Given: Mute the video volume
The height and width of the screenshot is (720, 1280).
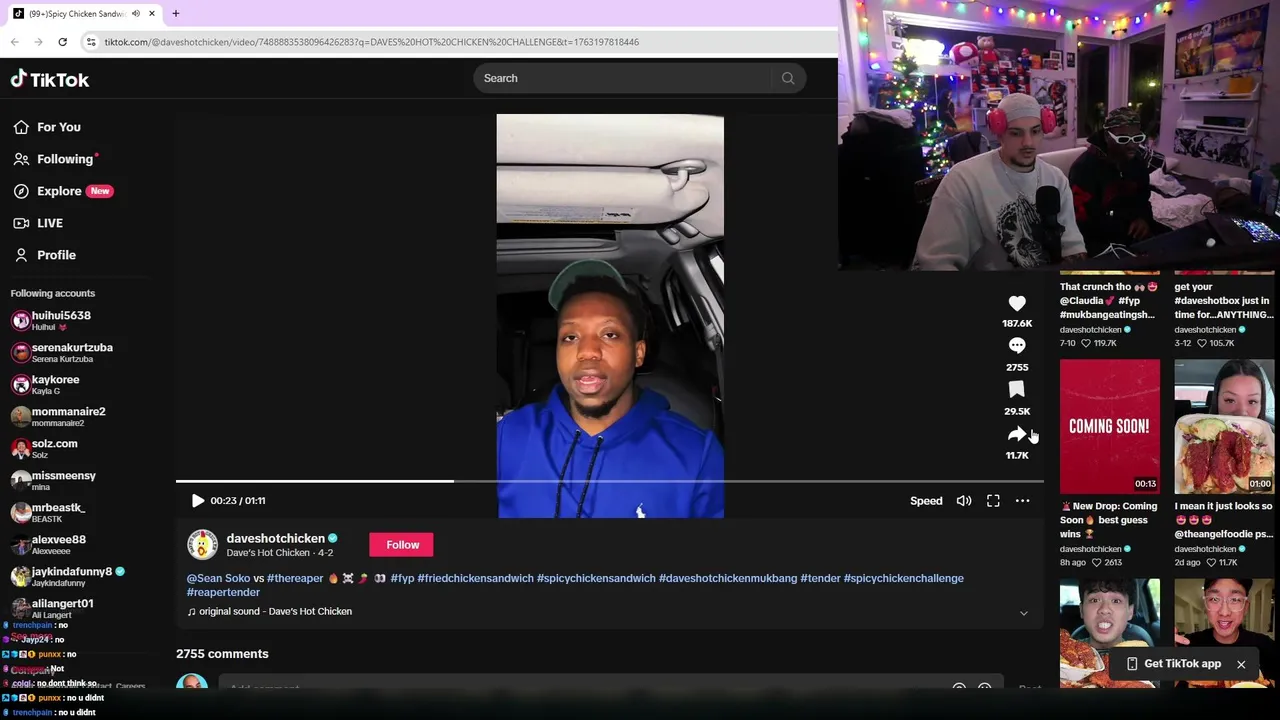Looking at the screenshot, I should (964, 501).
